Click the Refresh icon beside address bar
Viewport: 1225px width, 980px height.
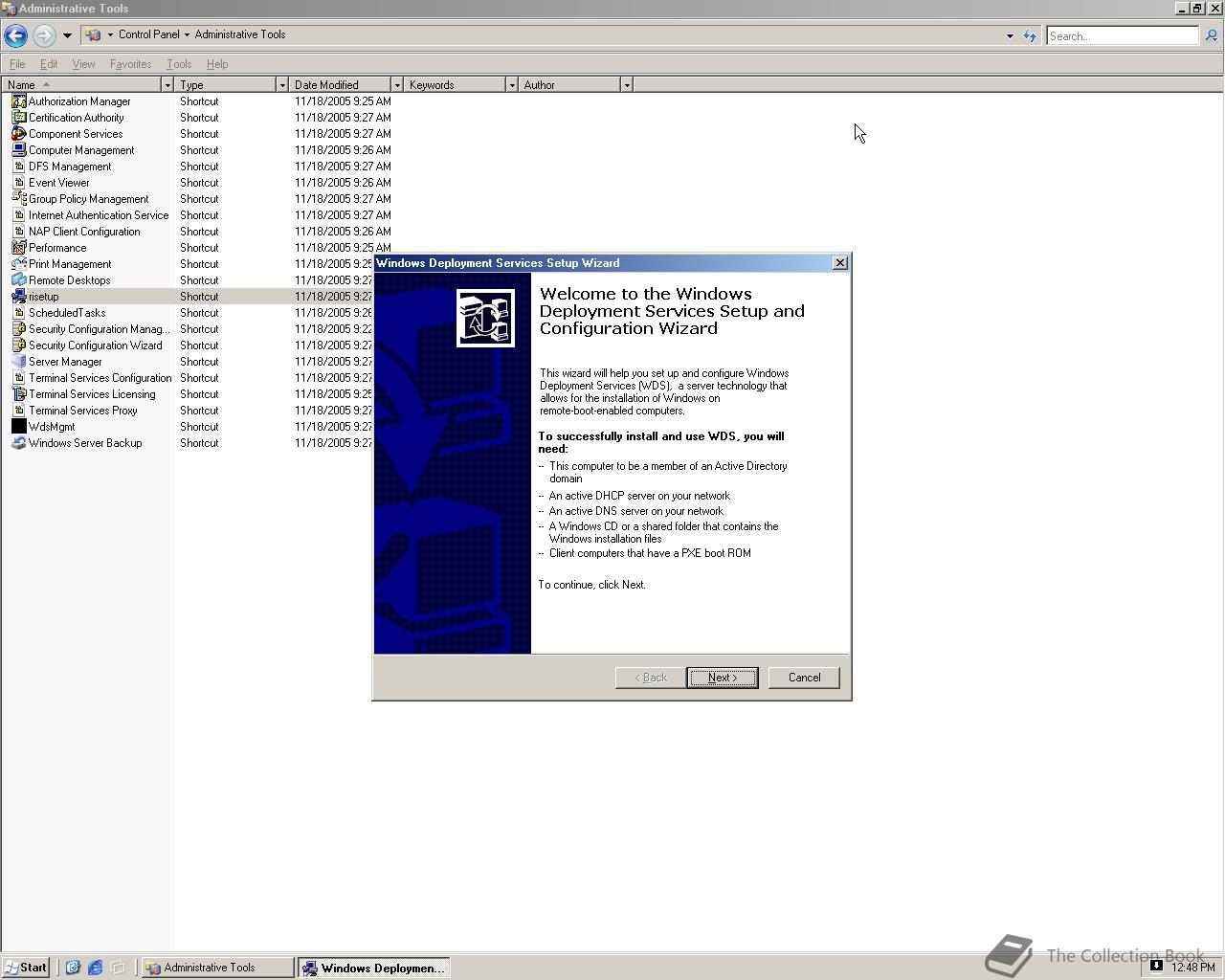point(1030,35)
